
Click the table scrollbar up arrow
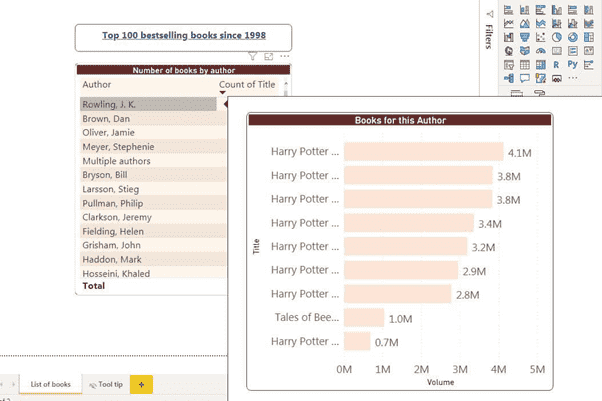click(286, 83)
